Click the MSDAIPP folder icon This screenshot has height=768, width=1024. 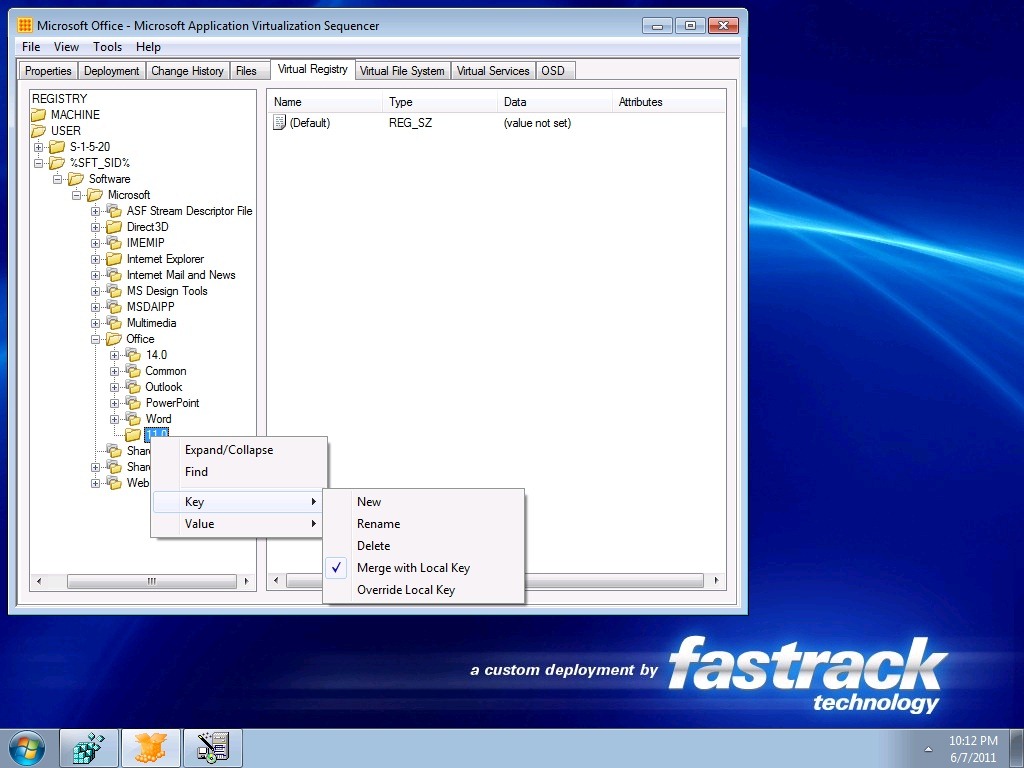click(x=114, y=307)
